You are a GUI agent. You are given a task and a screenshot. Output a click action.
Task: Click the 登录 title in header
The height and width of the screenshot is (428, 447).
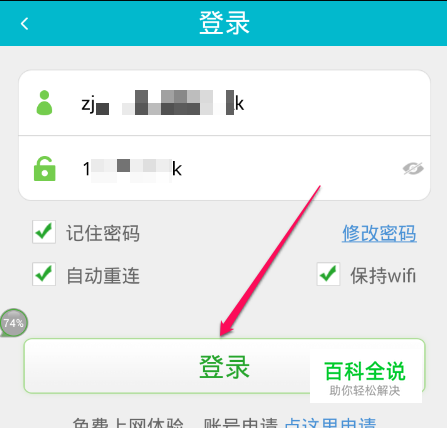(x=224, y=23)
